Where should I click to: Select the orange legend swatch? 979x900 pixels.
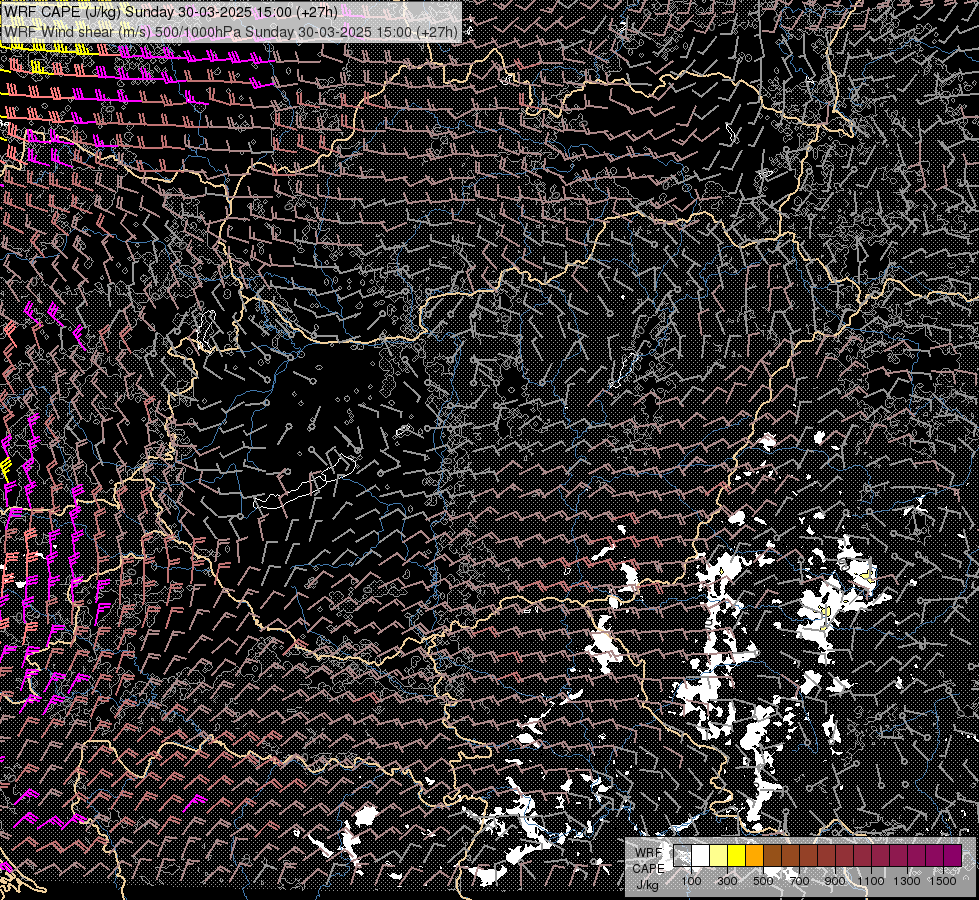754,855
